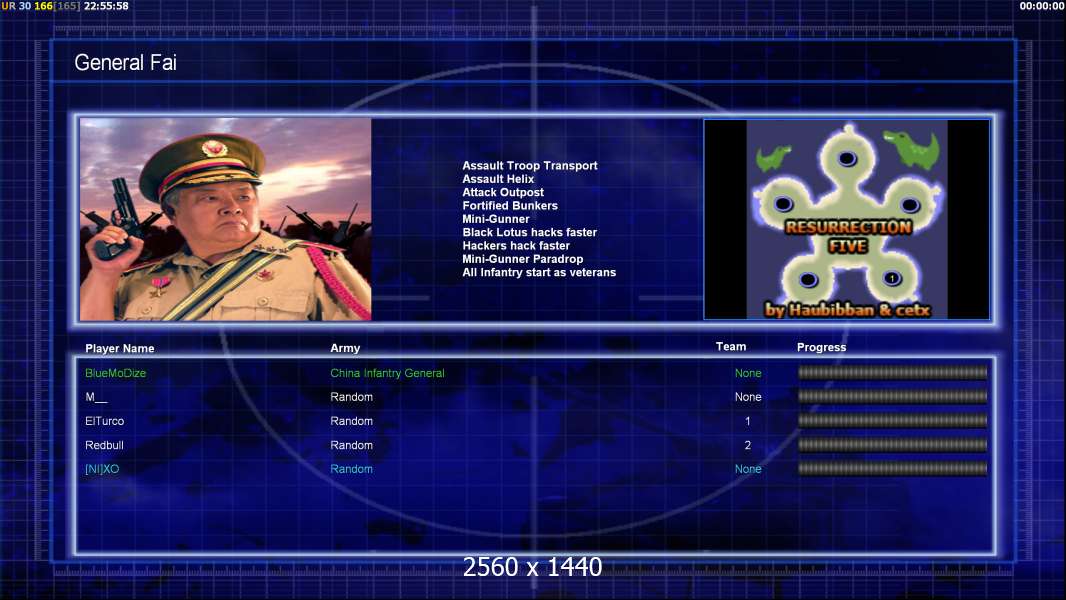Image resolution: width=1066 pixels, height=600 pixels.
Task: Click the Assault Troop Transport ability line
Action: coord(530,165)
